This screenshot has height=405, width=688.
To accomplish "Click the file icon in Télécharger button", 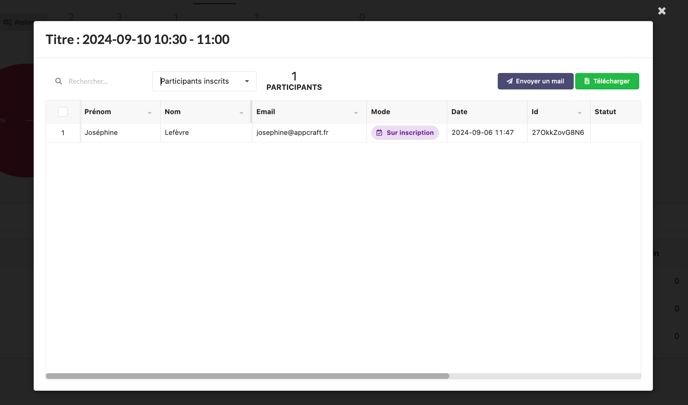I will coord(587,81).
